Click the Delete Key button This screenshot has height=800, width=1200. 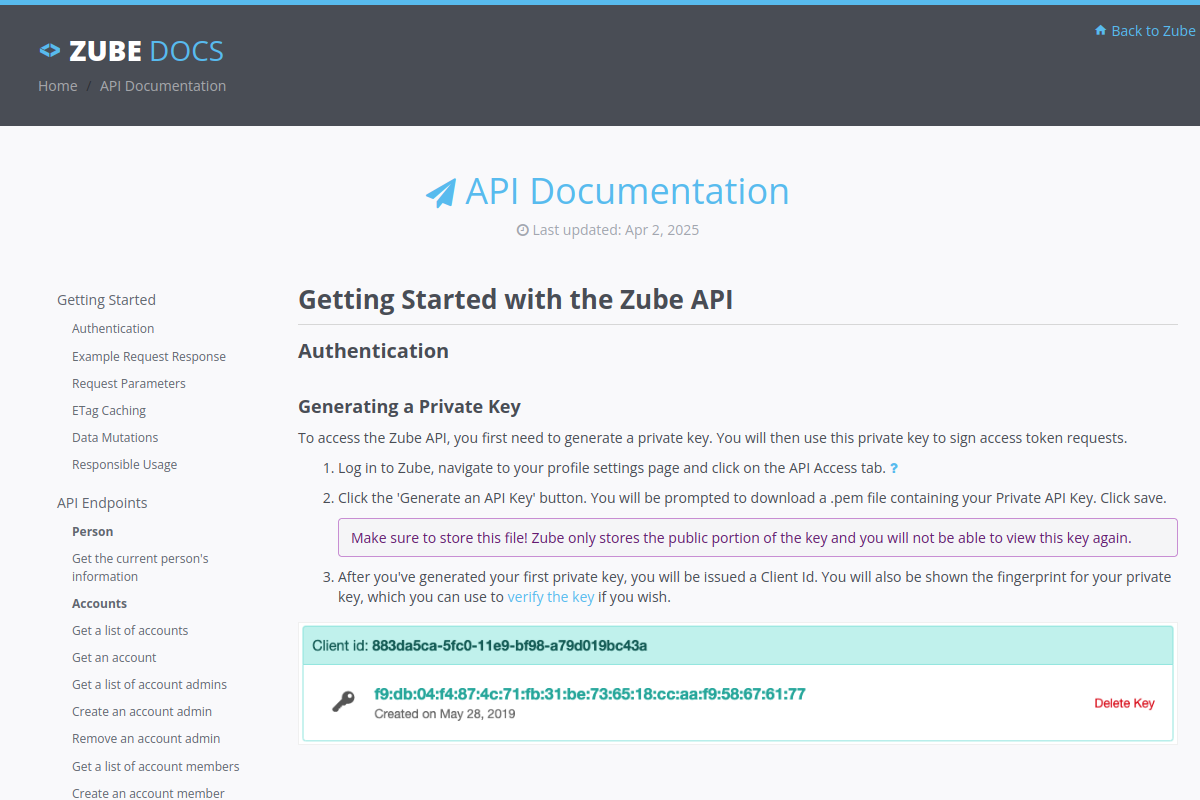[x=1125, y=703]
